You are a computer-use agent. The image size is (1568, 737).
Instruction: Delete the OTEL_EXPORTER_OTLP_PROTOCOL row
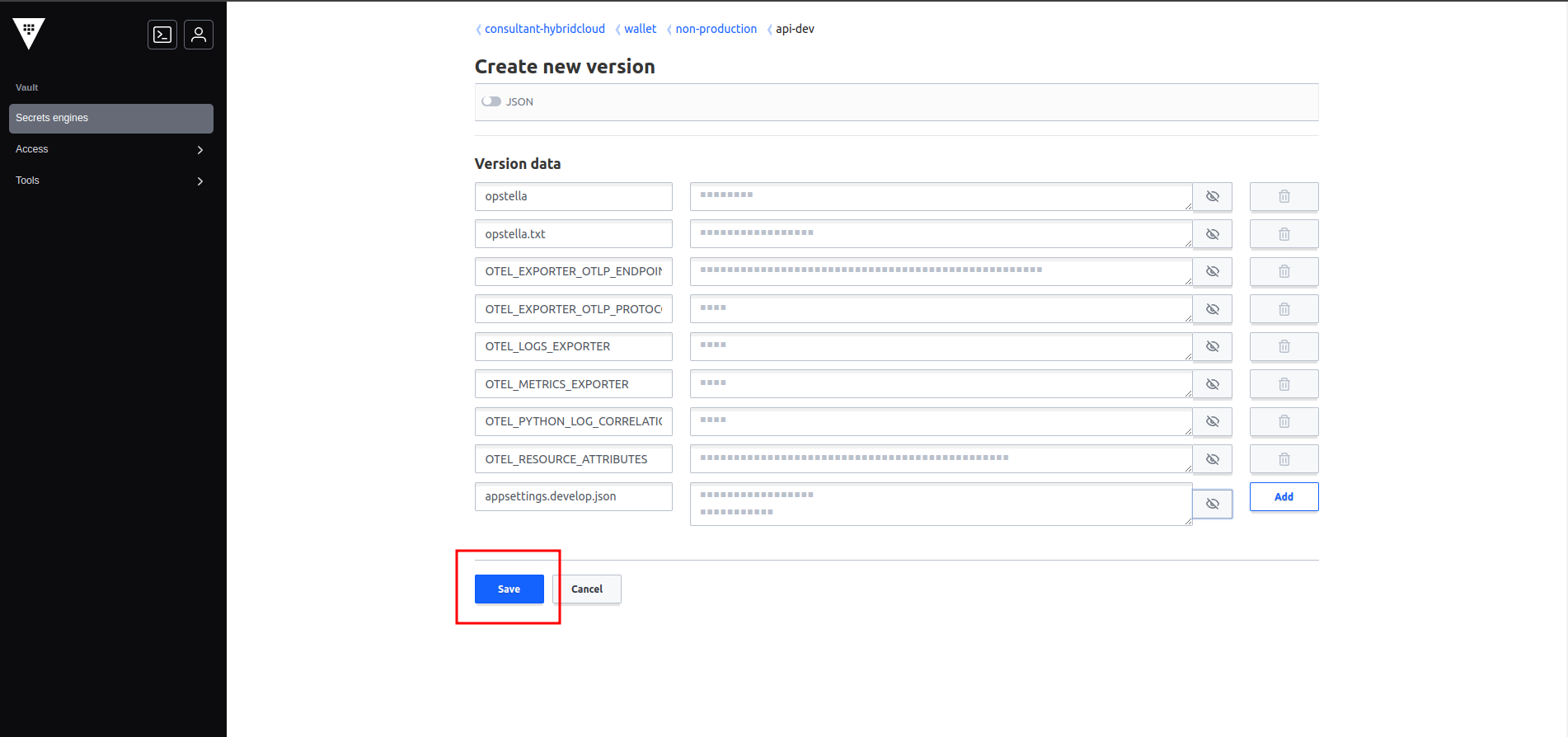(1284, 309)
